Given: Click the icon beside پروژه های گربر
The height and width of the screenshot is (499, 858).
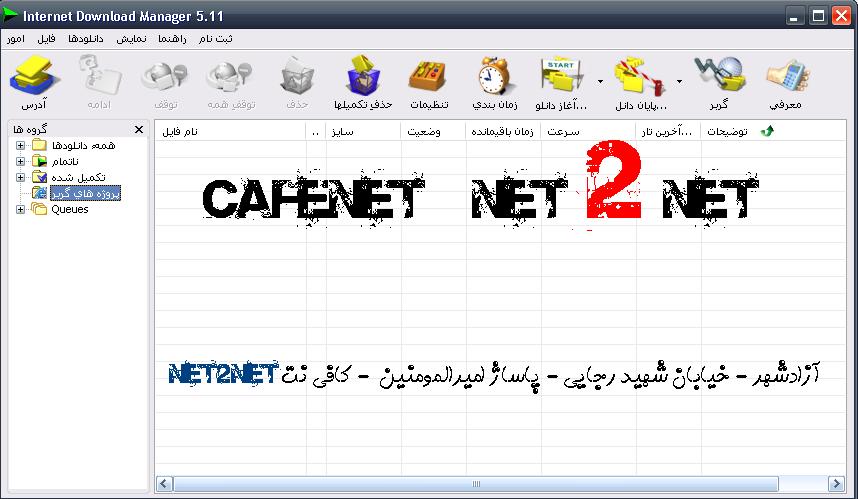Looking at the screenshot, I should (39, 193).
